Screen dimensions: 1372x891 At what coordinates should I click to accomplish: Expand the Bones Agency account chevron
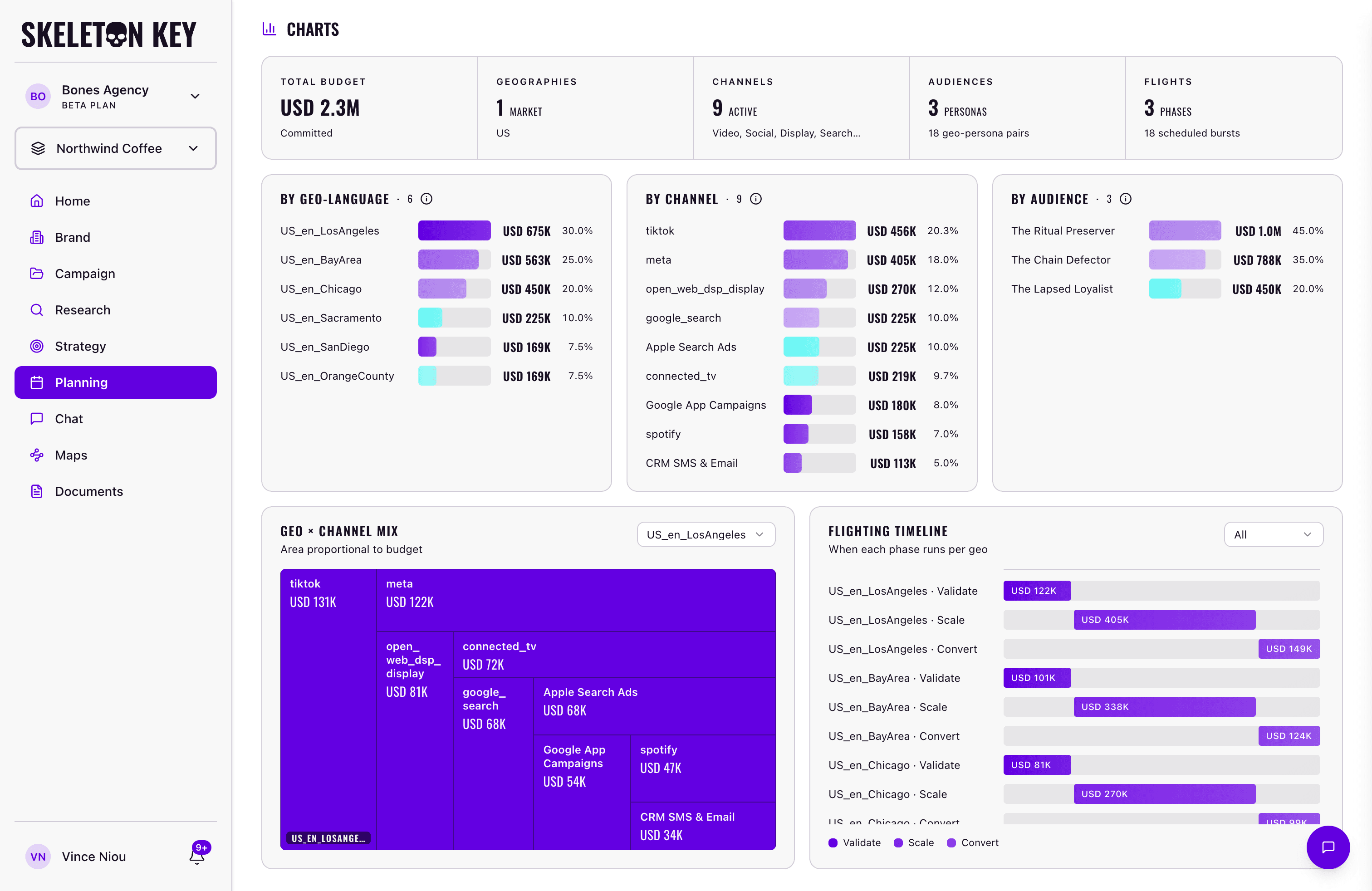pos(195,96)
